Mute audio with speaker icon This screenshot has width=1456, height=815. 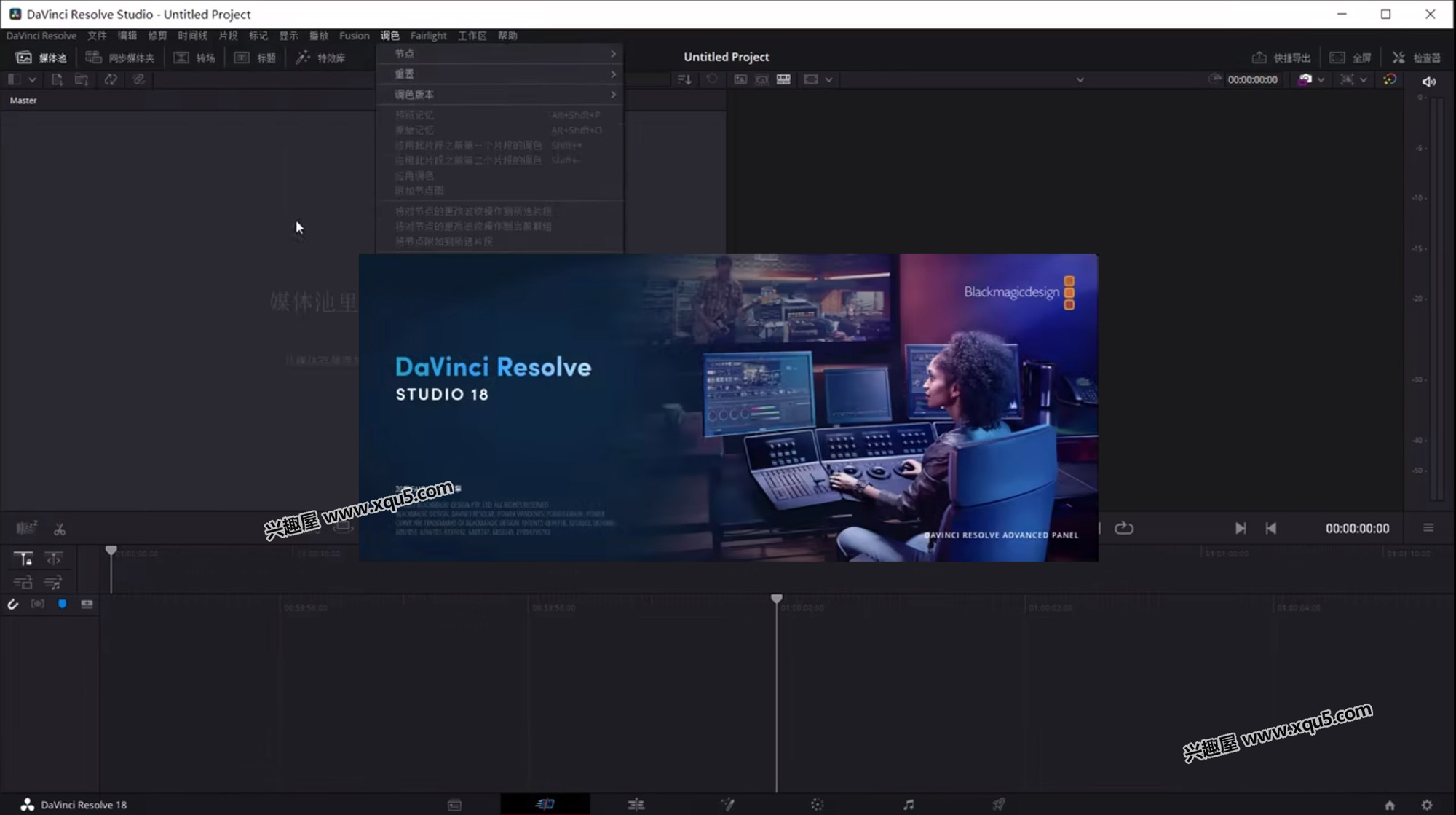(x=1429, y=82)
